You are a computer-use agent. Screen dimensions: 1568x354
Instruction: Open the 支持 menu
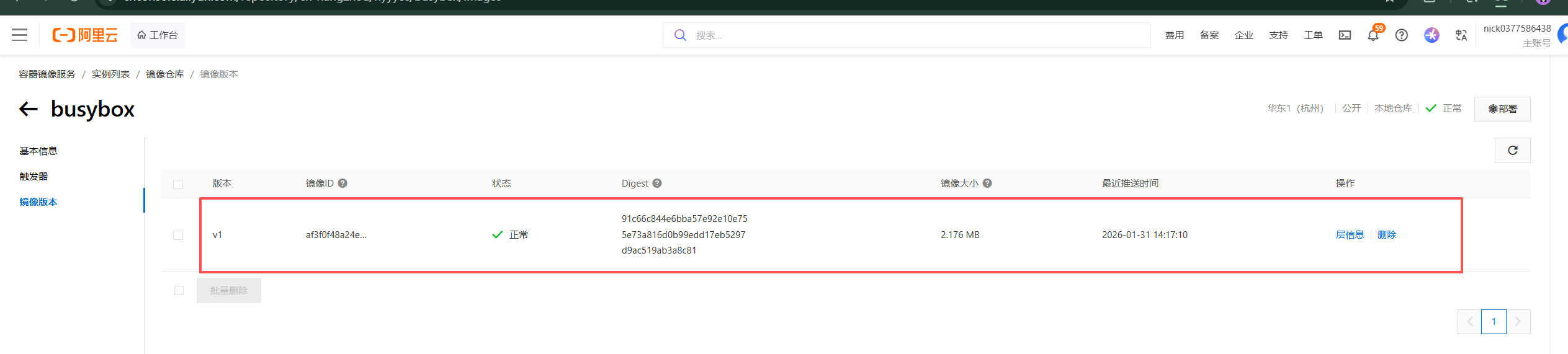point(1279,35)
